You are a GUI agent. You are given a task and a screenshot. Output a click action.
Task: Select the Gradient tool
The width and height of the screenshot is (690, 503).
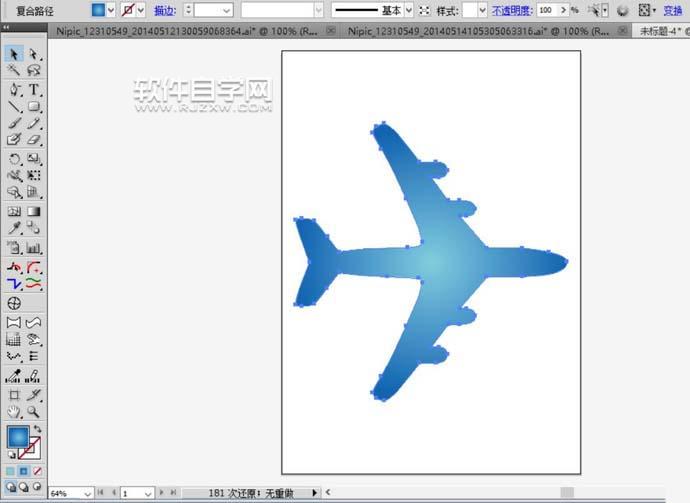pos(33,212)
